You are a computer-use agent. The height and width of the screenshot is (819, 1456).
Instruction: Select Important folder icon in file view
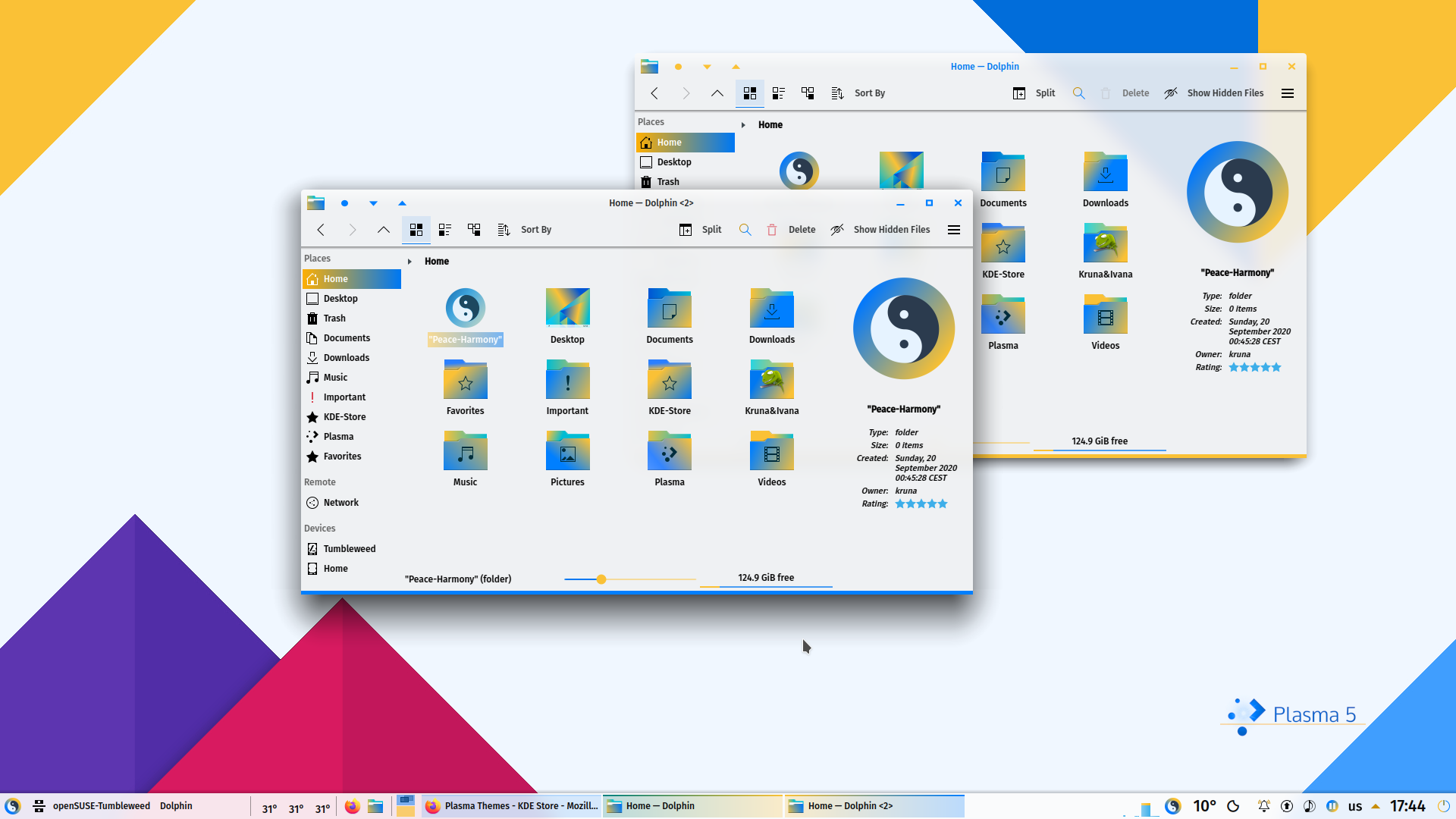point(567,388)
